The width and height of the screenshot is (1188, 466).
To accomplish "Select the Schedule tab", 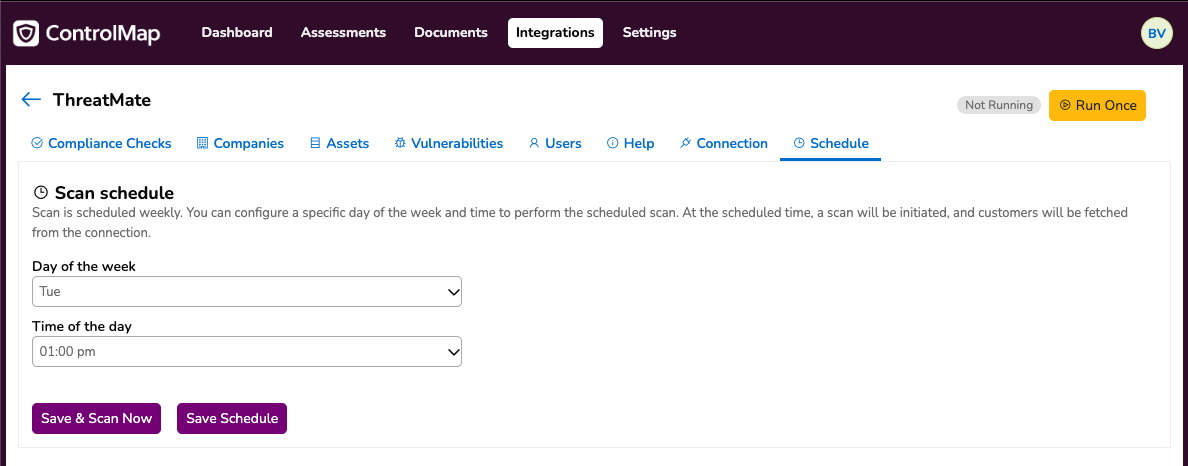I will click(830, 143).
